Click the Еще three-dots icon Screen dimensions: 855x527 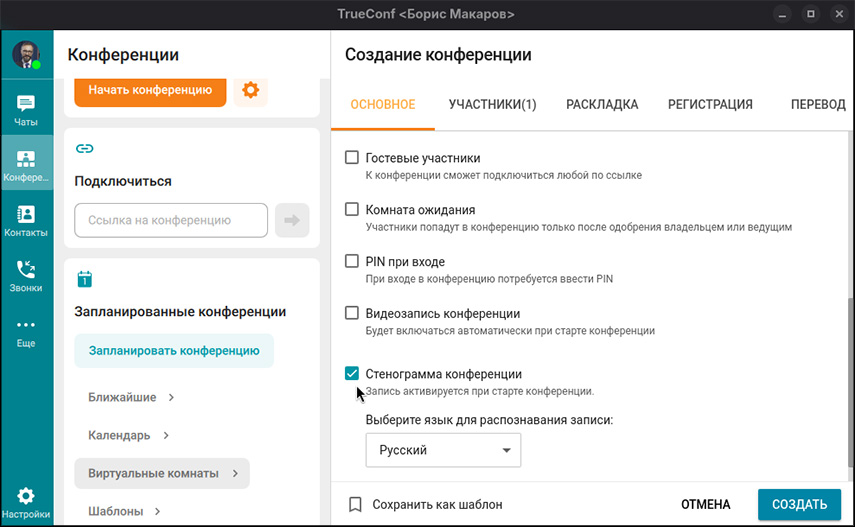tap(26, 332)
